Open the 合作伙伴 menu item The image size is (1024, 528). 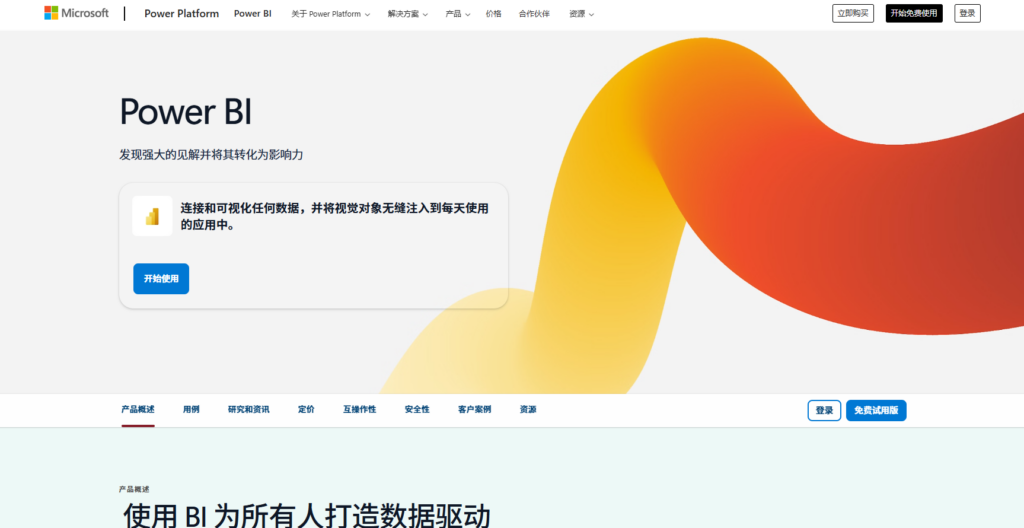535,14
